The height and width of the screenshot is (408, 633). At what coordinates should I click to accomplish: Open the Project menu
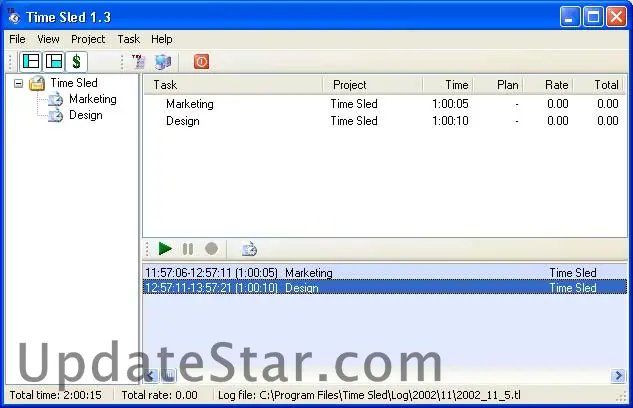pyautogui.click(x=88, y=39)
